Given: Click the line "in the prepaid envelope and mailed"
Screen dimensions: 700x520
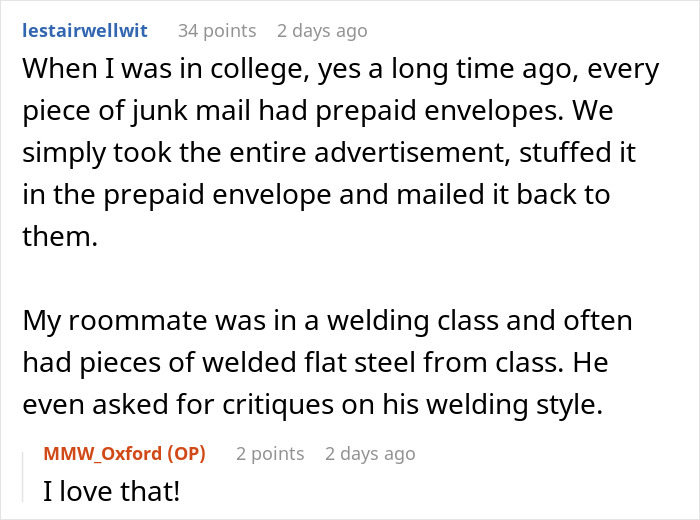Looking at the screenshot, I should (316, 195).
